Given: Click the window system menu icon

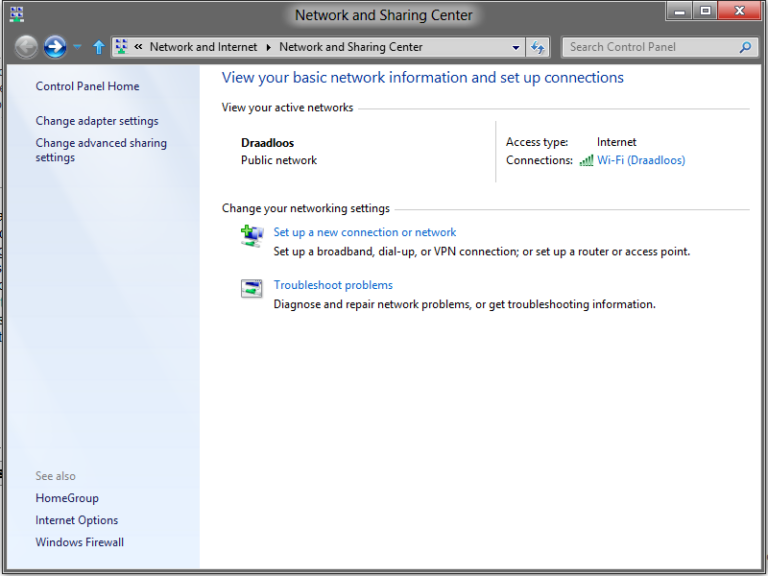Looking at the screenshot, I should click(x=17, y=15).
